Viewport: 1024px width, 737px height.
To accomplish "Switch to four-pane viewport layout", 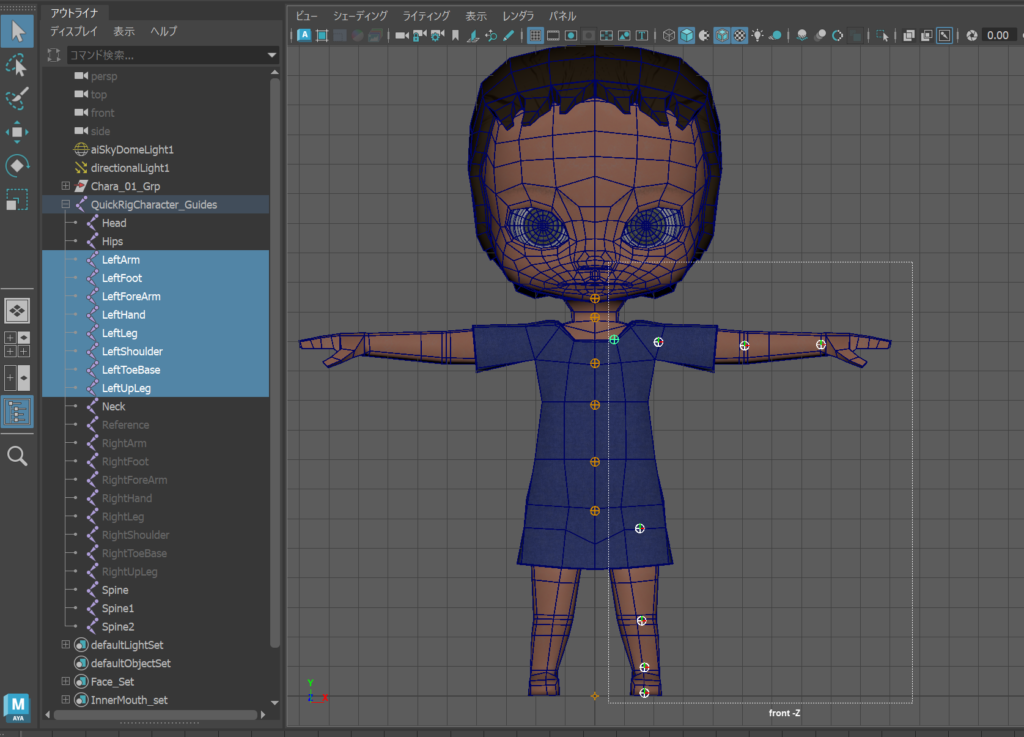I will click(17, 344).
